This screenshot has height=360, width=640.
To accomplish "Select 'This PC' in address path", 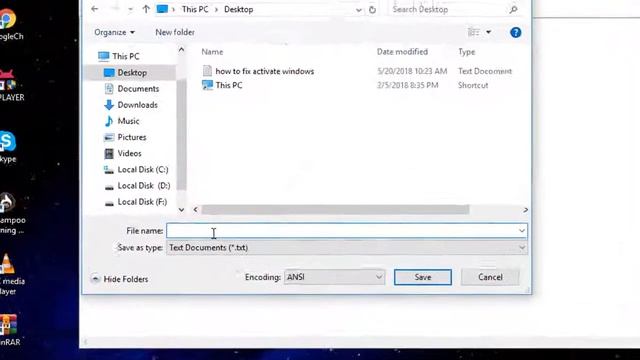I will pos(195,9).
